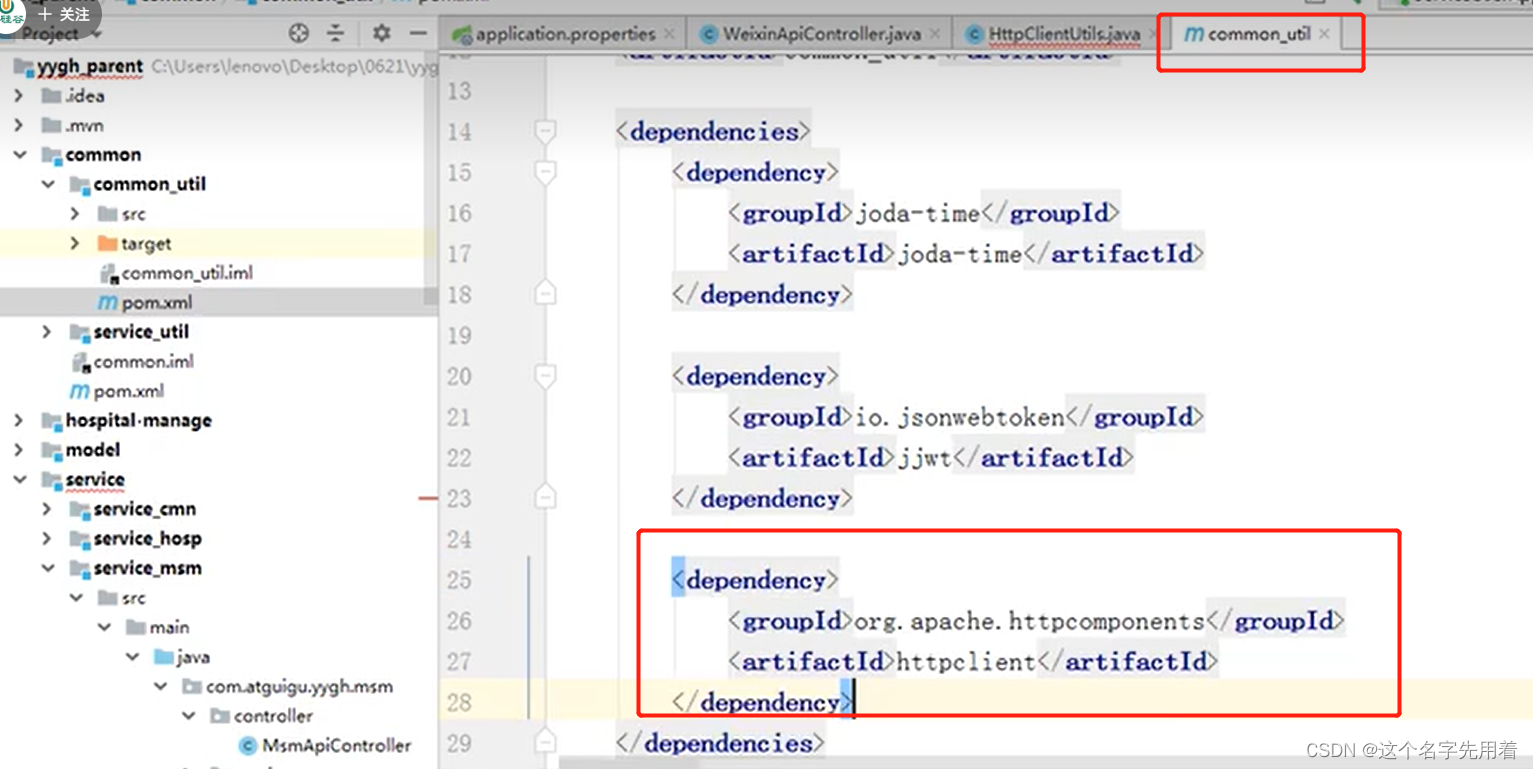1533x769 pixels.
Task: Hide the Project panel with minus icon
Action: (x=418, y=34)
